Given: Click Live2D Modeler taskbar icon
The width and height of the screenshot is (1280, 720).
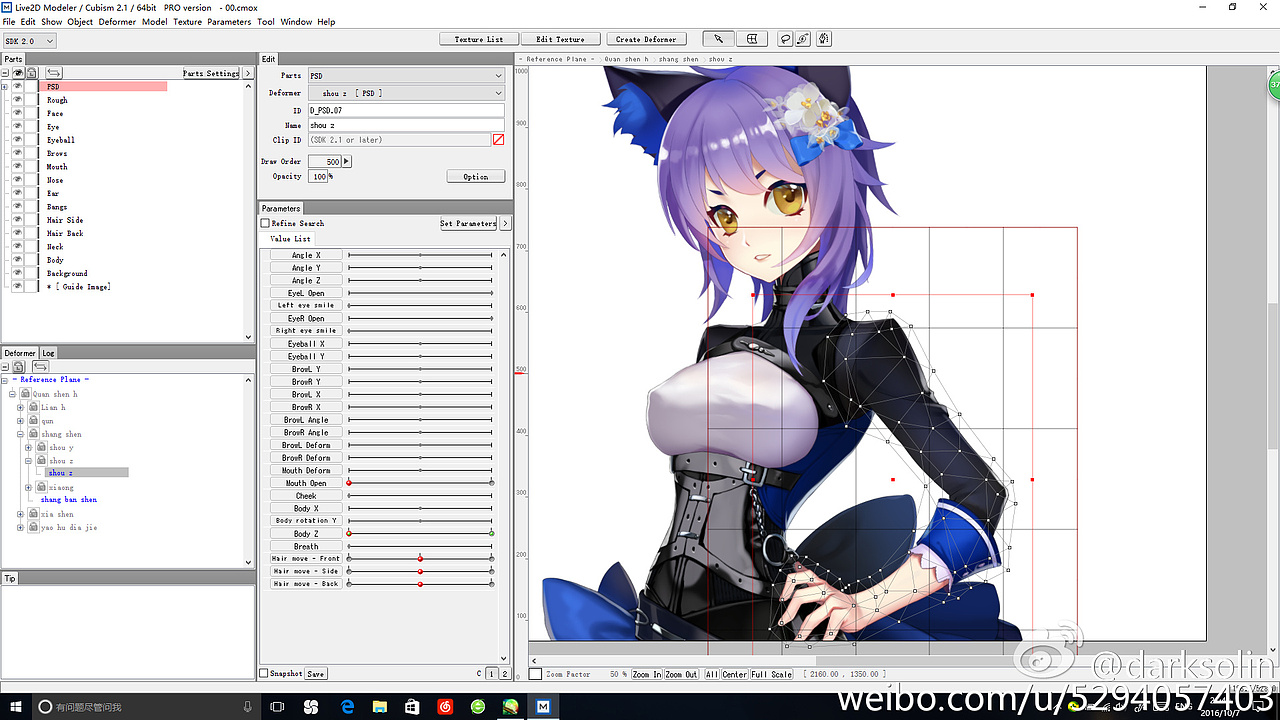Looking at the screenshot, I should point(543,707).
